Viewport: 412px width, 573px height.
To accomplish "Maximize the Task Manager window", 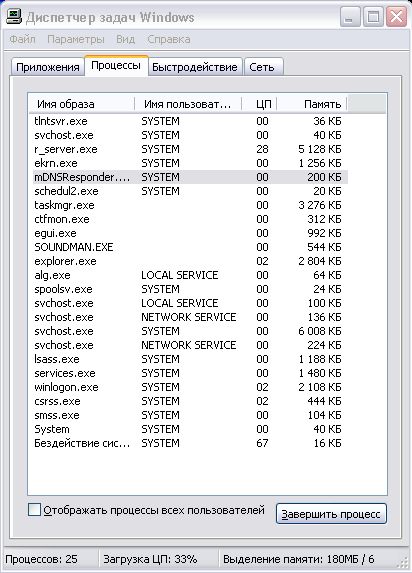I will click(x=373, y=17).
